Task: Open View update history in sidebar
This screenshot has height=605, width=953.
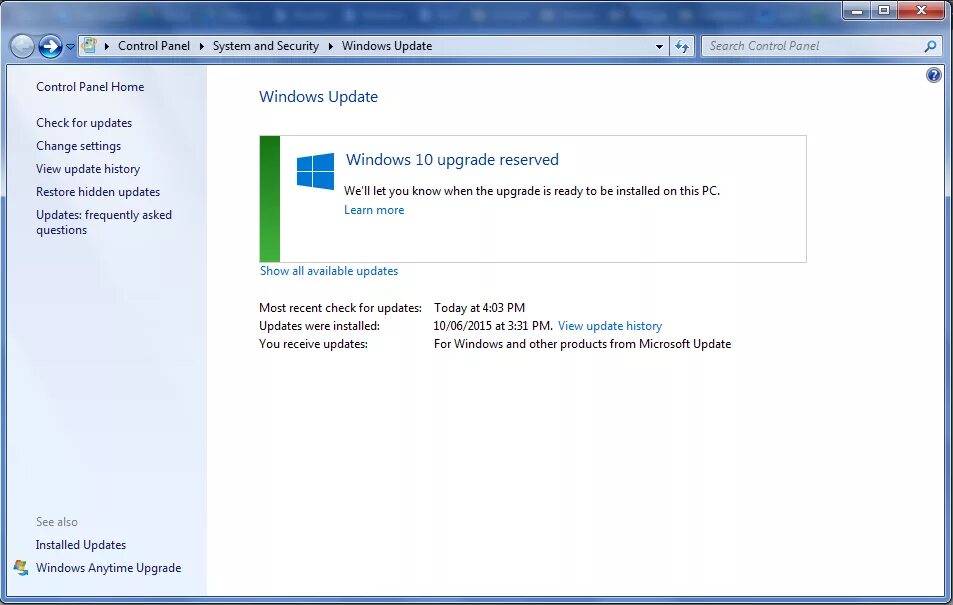Action: point(88,169)
